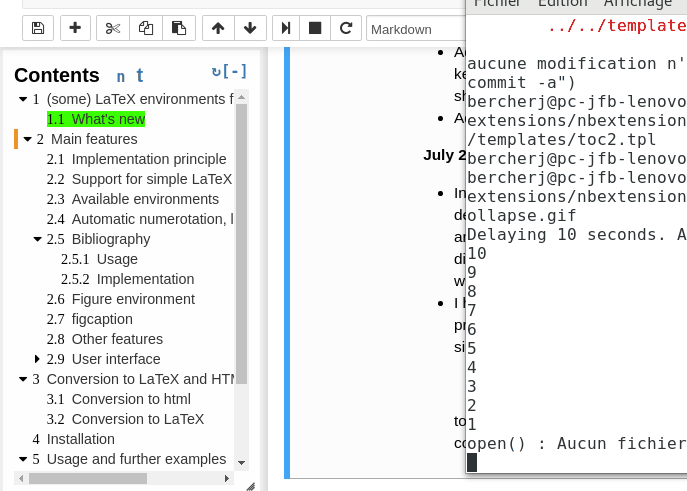Open the Edition menu in the terminal
Screen dimensions: 687x491
(x=562, y=4)
